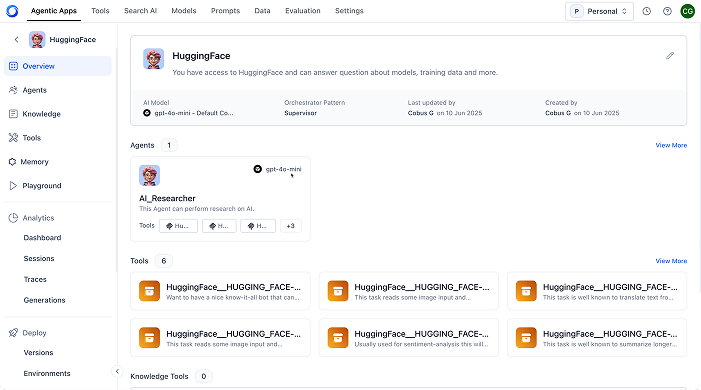
Task: Open tool card 'Want to have a nice know-it-all bot'
Action: pyautogui.click(x=220, y=291)
